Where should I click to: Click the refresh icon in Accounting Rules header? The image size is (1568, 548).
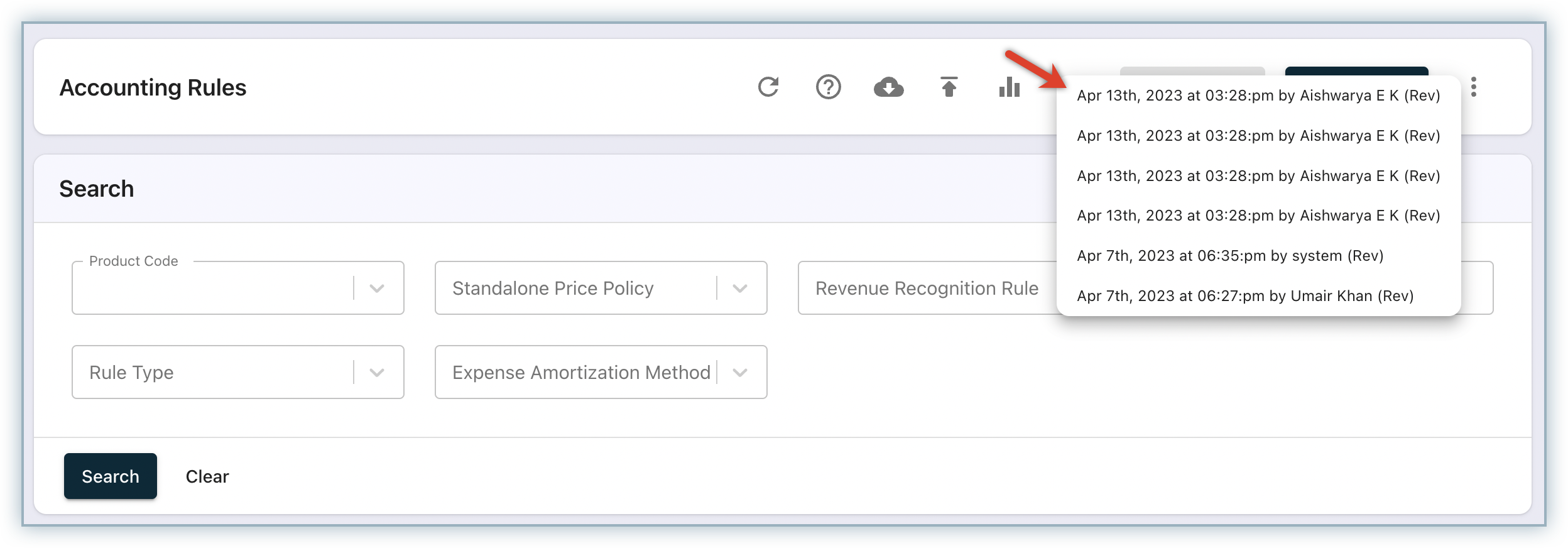pyautogui.click(x=768, y=87)
